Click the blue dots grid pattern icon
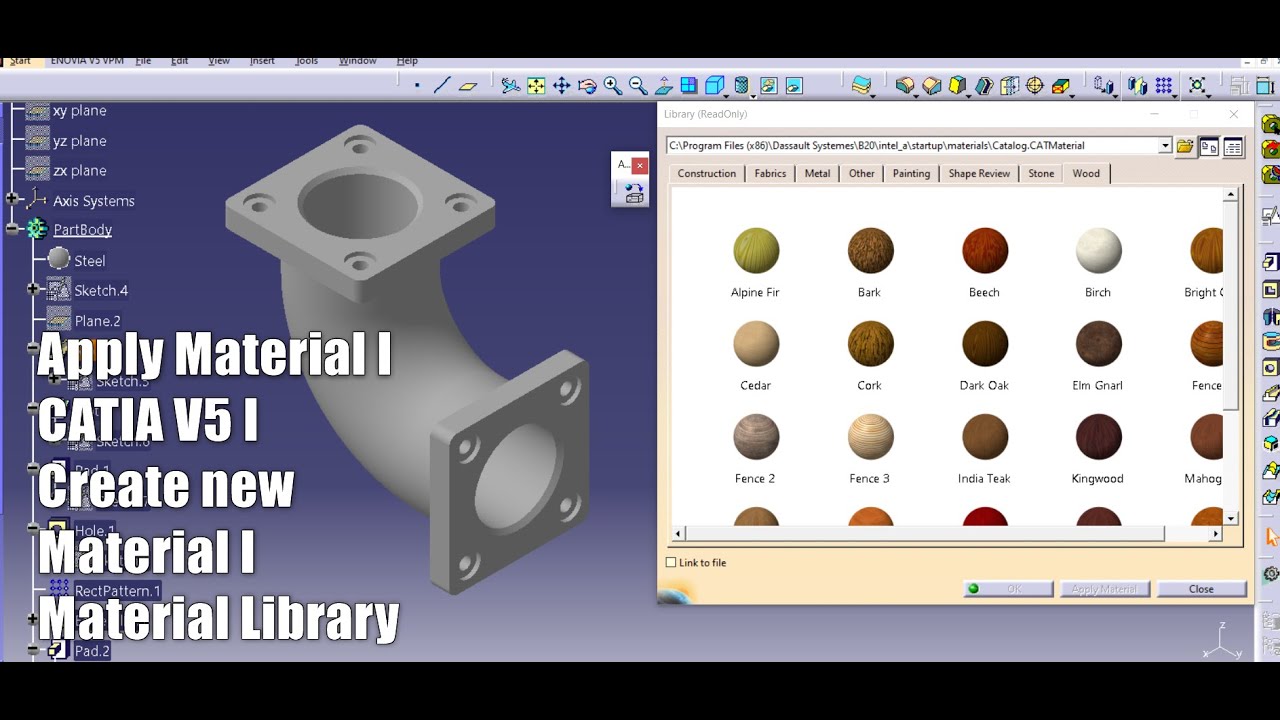1280x720 pixels. (1164, 86)
